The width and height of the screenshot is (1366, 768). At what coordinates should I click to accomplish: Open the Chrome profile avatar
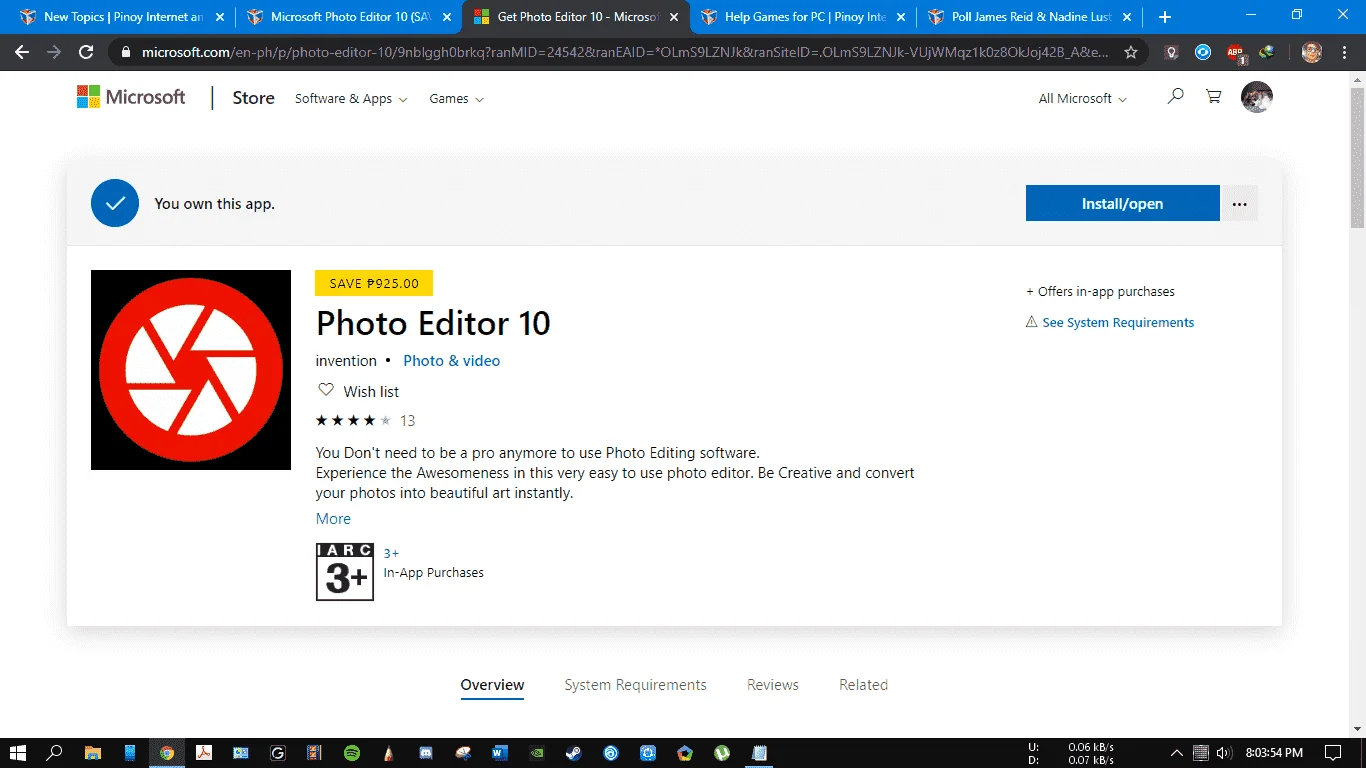pyautogui.click(x=1312, y=52)
